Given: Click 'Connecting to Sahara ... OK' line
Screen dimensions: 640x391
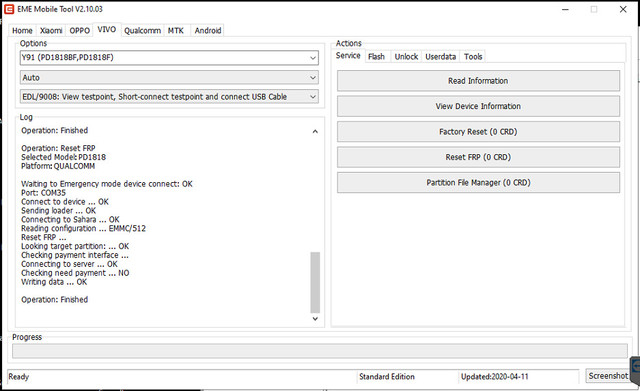Looking at the screenshot, I should click(70, 220).
